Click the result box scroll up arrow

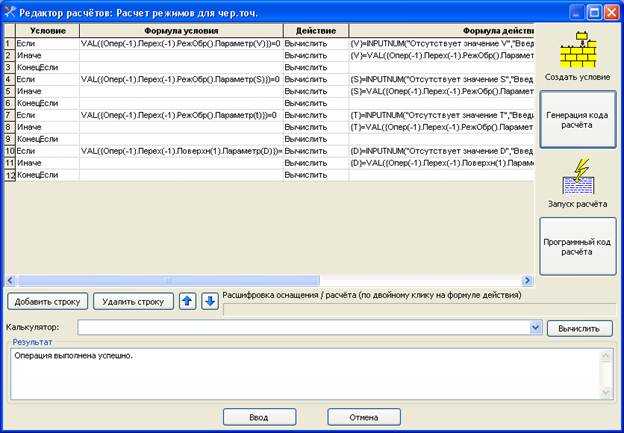[606, 356]
